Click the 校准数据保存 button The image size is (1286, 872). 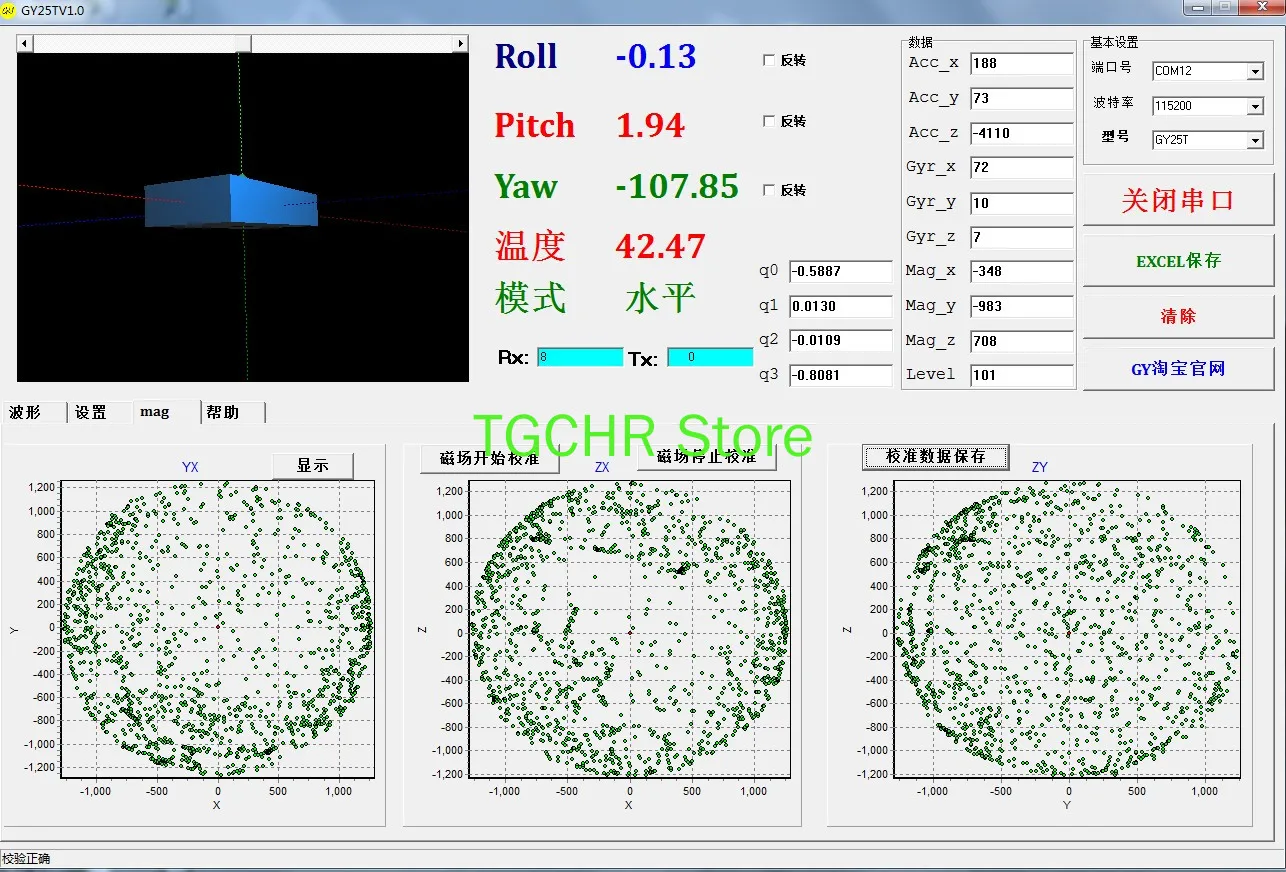click(936, 456)
